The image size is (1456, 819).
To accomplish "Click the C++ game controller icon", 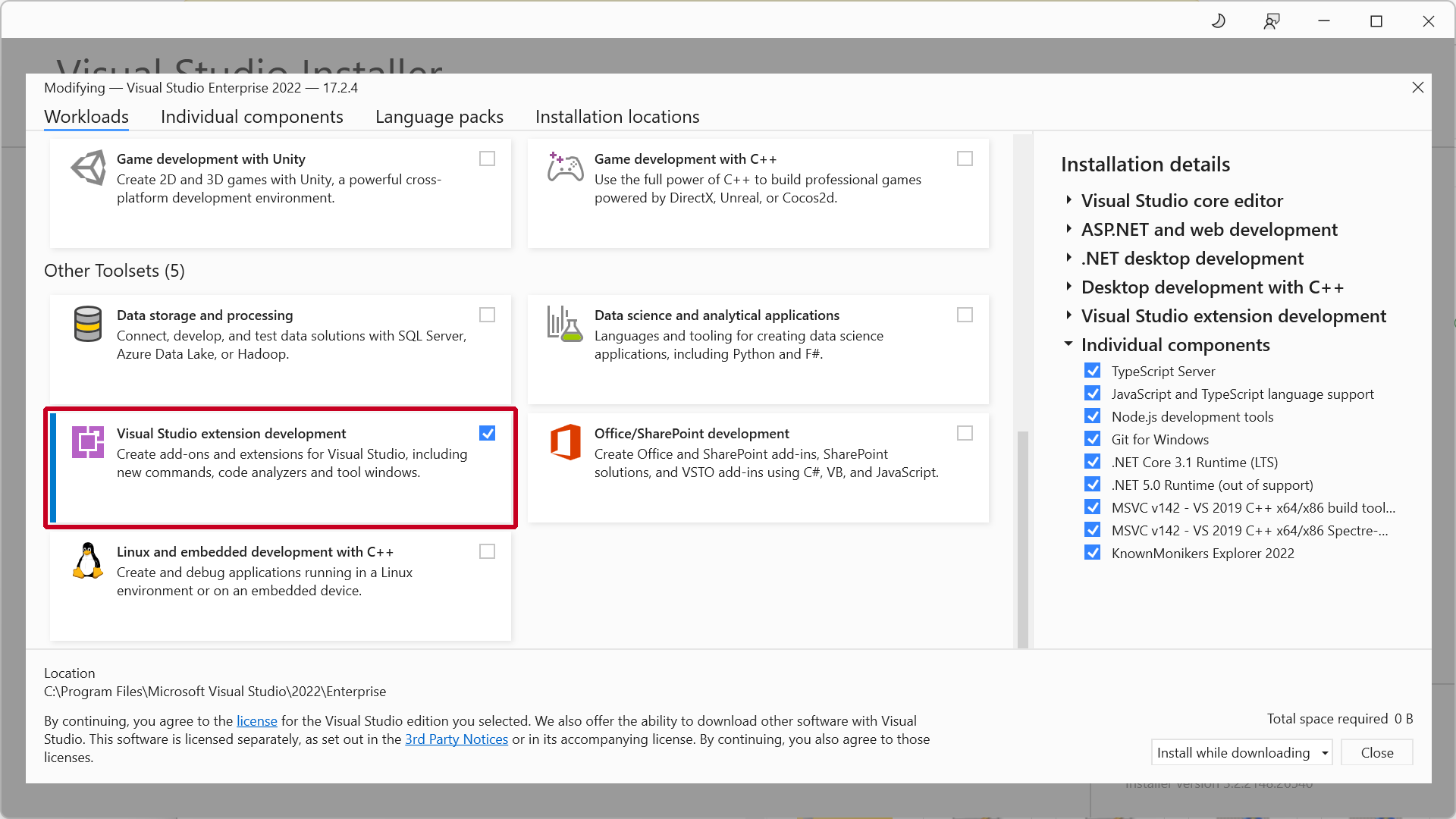I will point(566,167).
